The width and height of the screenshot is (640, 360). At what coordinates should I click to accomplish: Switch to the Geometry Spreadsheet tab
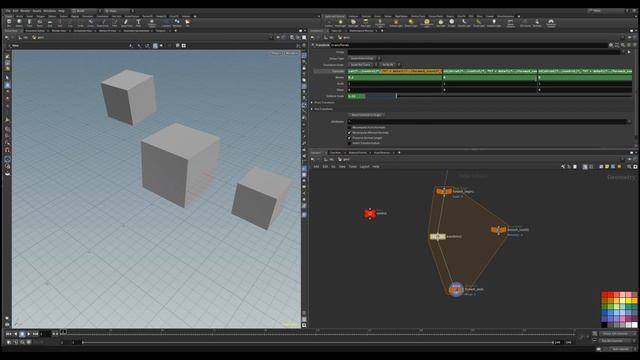pyautogui.click(x=136, y=31)
